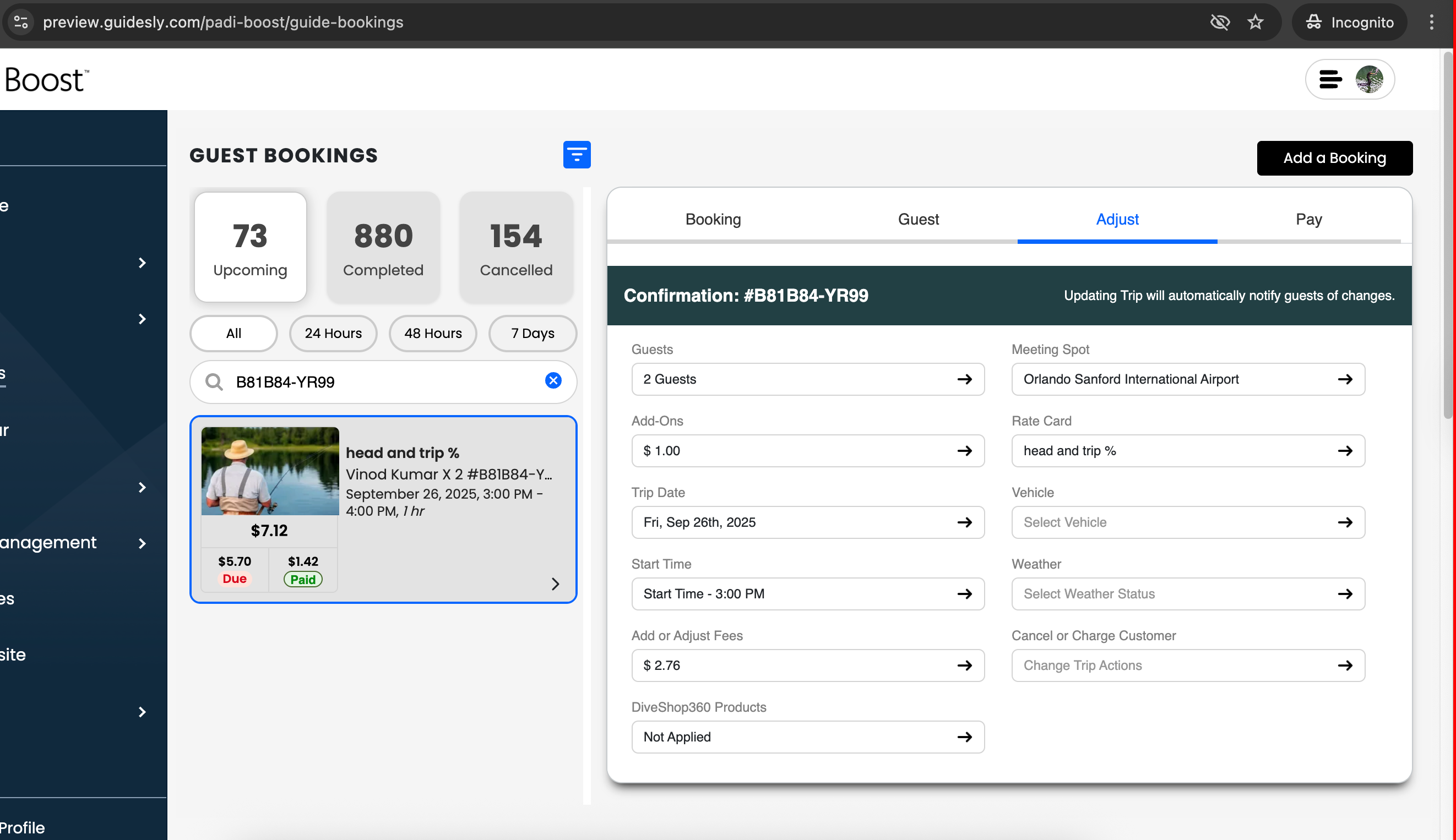Select the 7 Days filter
This screenshot has width=1456, height=840.
(532, 334)
